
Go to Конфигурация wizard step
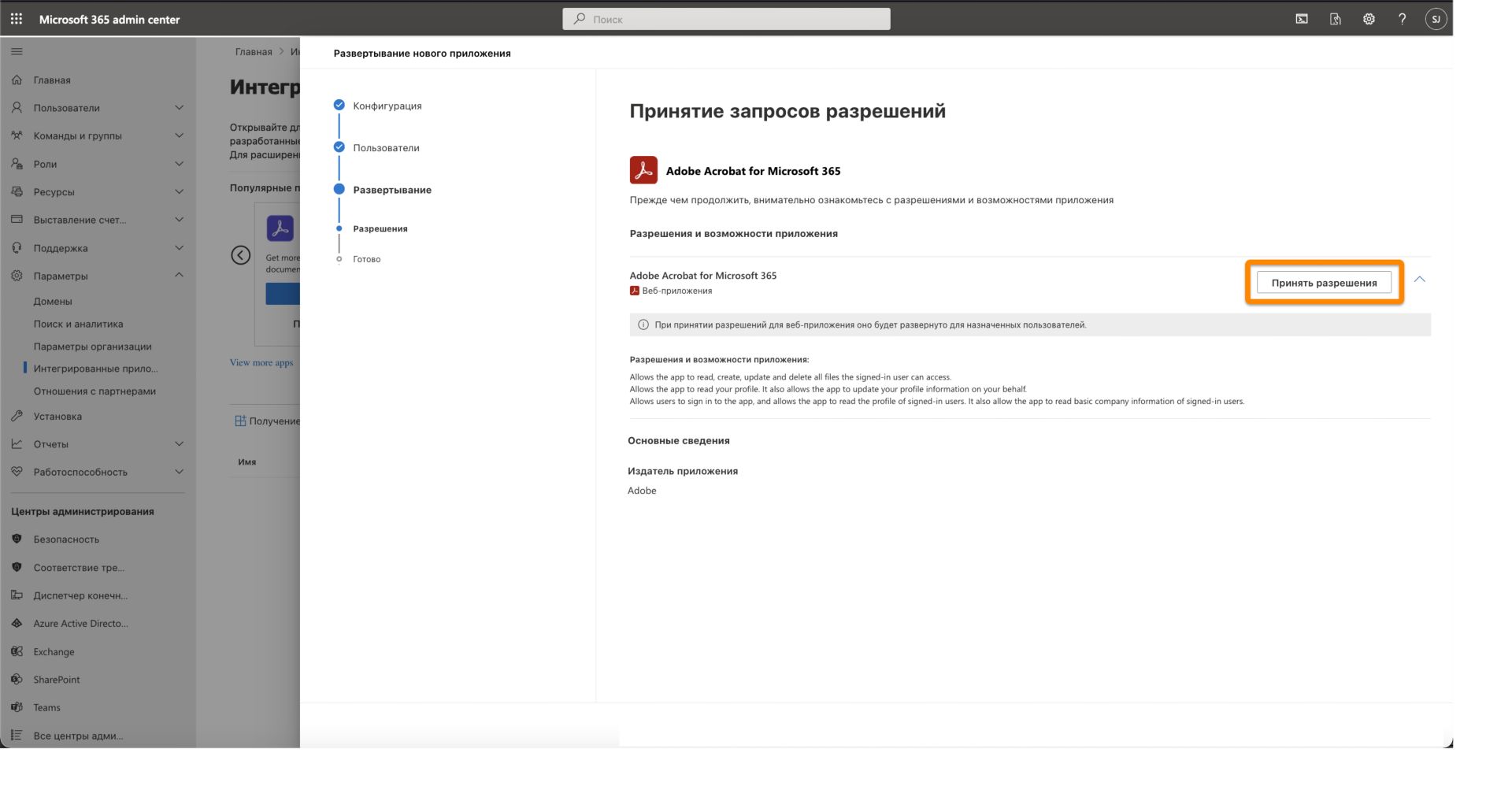point(387,106)
